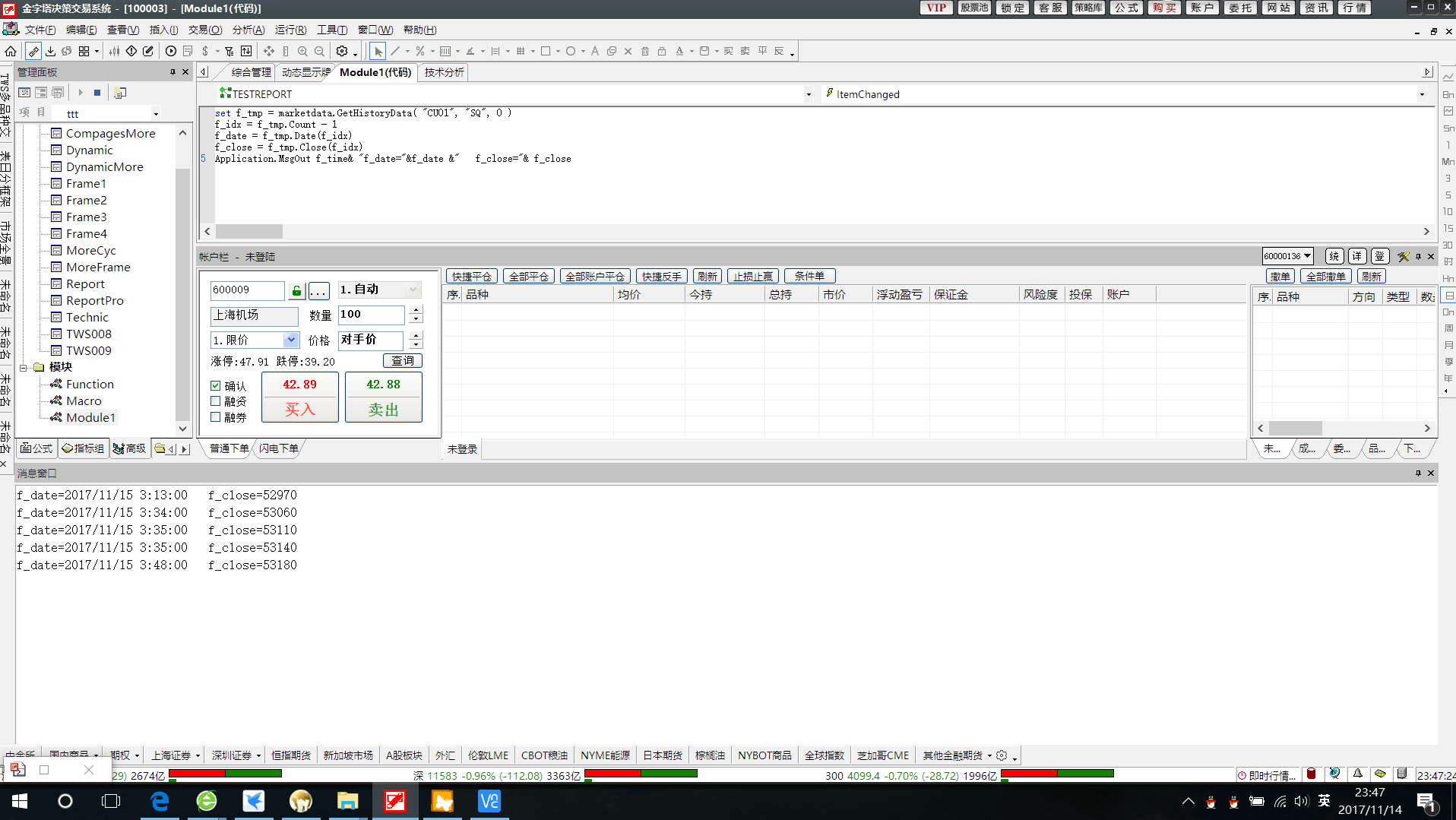This screenshot has width=1456, height=820.
Task: Open the 交易(O) menu
Action: click(x=204, y=30)
